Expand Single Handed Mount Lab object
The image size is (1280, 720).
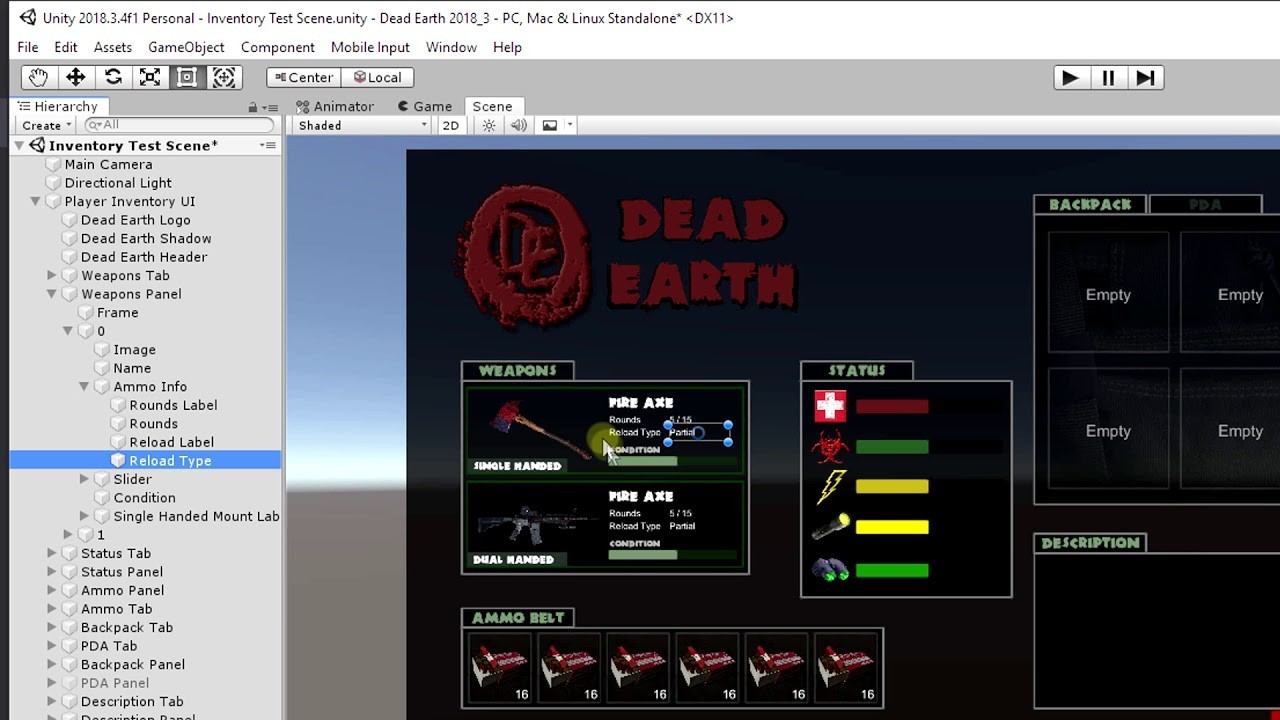(85, 516)
